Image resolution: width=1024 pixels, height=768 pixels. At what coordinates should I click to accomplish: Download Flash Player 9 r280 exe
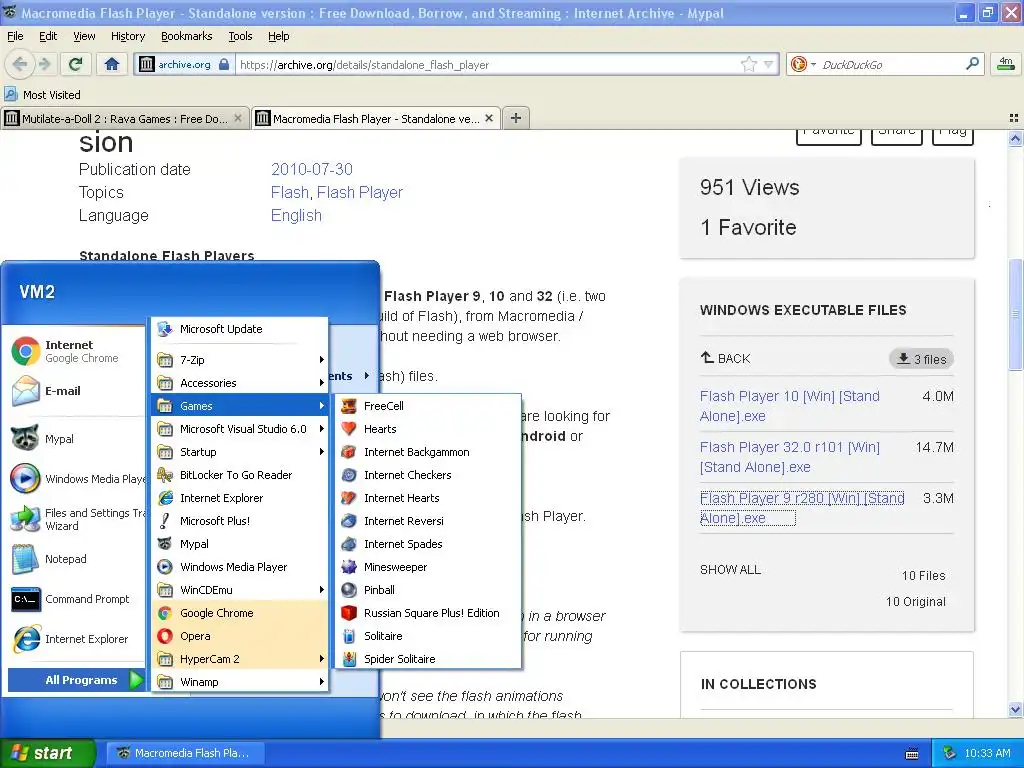[x=802, y=508]
